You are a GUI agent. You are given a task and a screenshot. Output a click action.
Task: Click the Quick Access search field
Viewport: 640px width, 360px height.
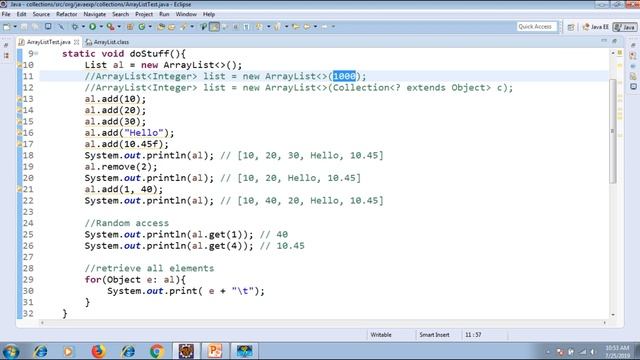click(536, 27)
